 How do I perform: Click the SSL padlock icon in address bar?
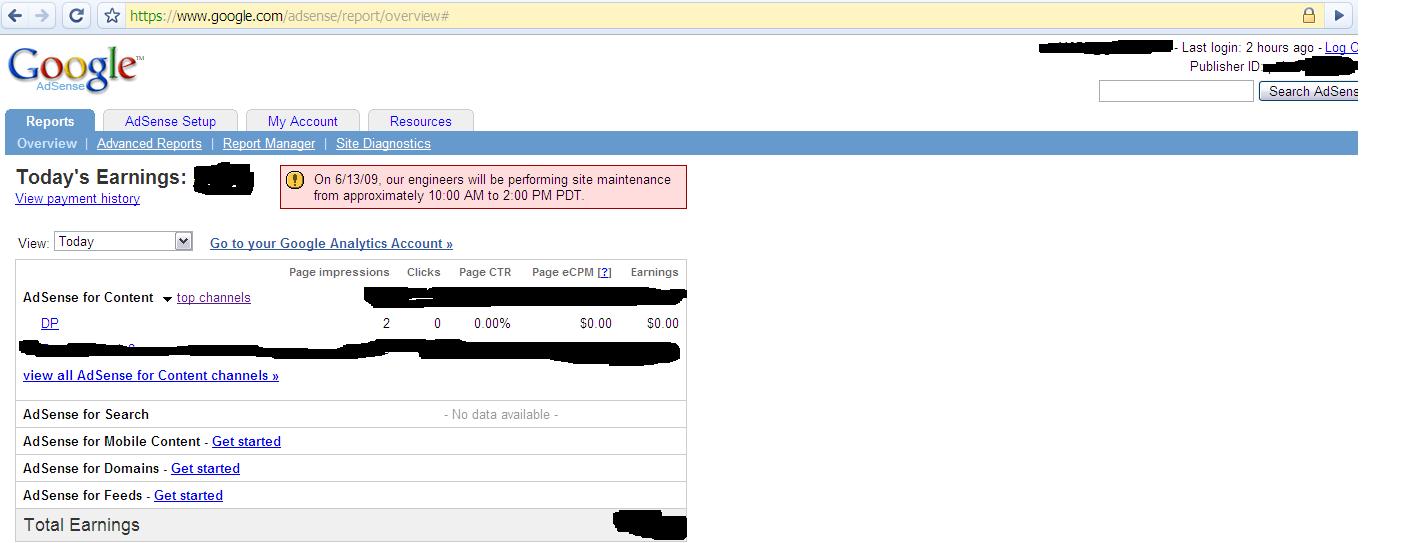pyautogui.click(x=1308, y=15)
